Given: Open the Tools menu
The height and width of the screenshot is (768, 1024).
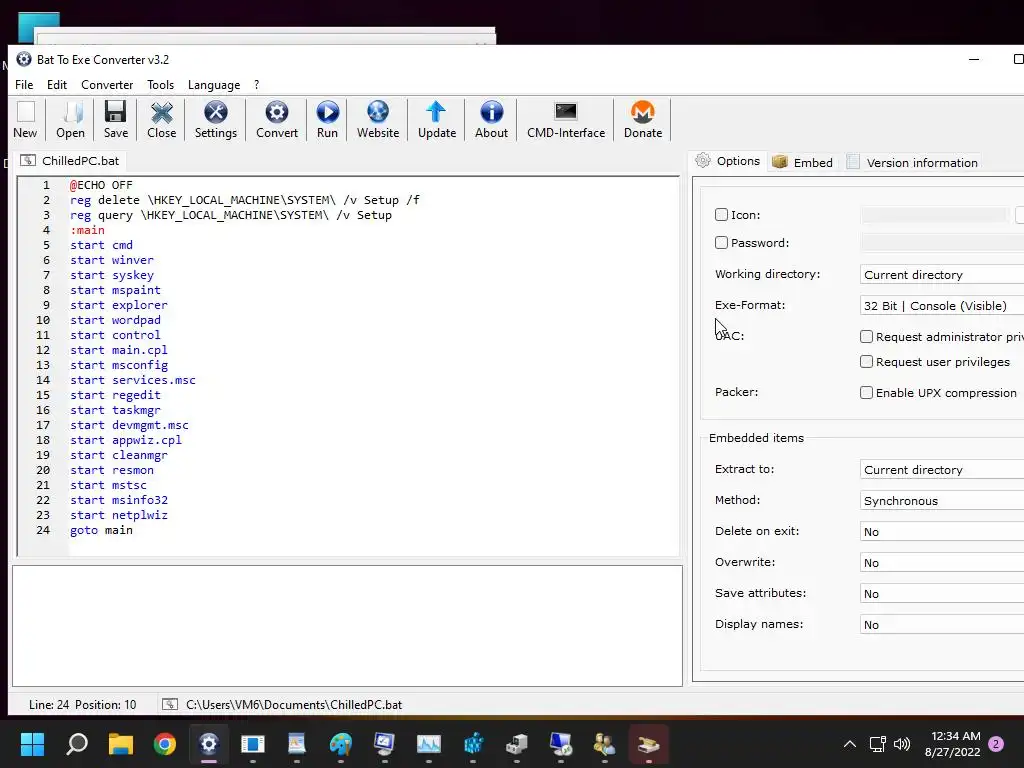Looking at the screenshot, I should [160, 85].
